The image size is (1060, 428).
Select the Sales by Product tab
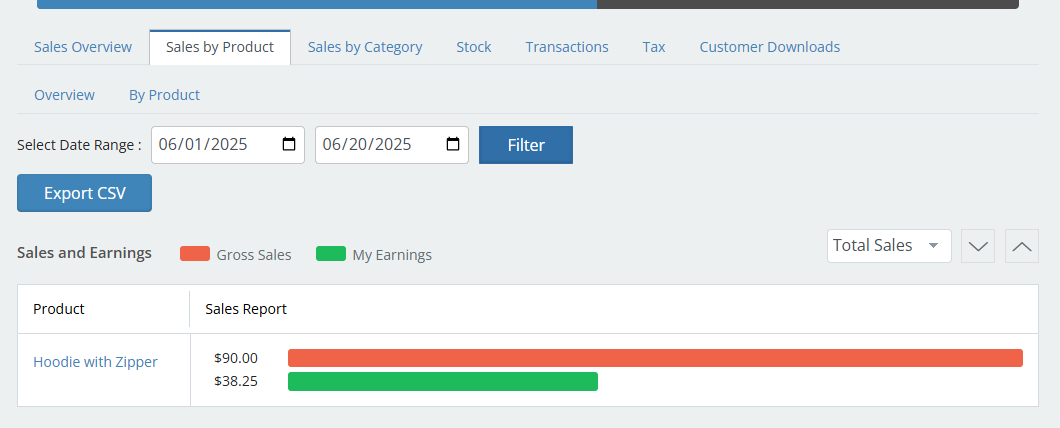(220, 47)
